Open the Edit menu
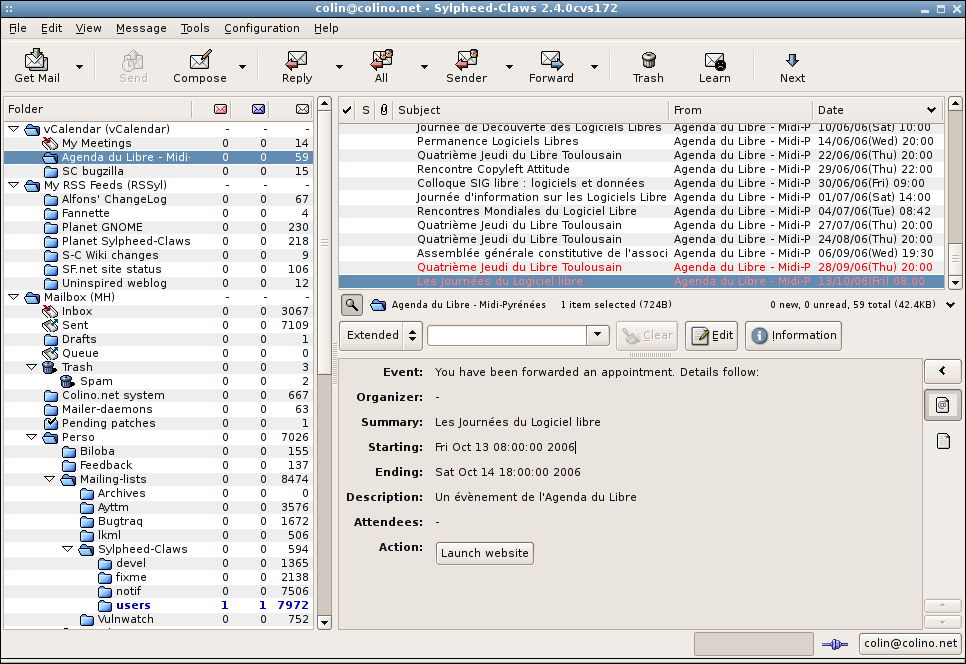 coord(51,28)
